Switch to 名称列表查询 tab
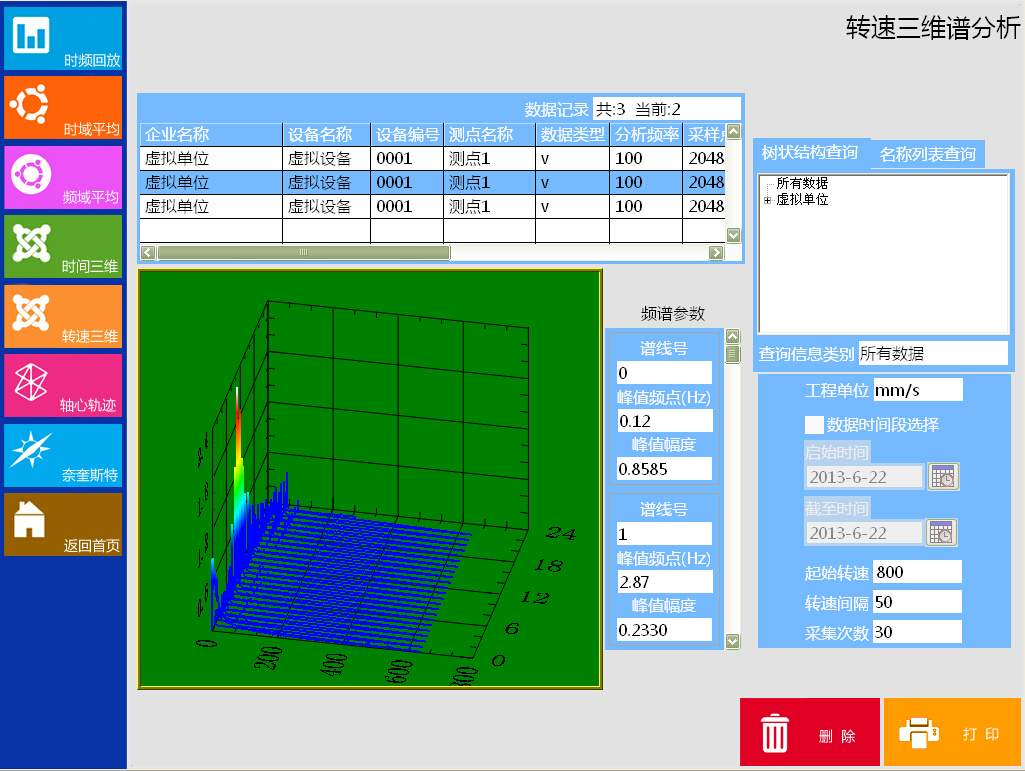1025x771 pixels. (927, 154)
